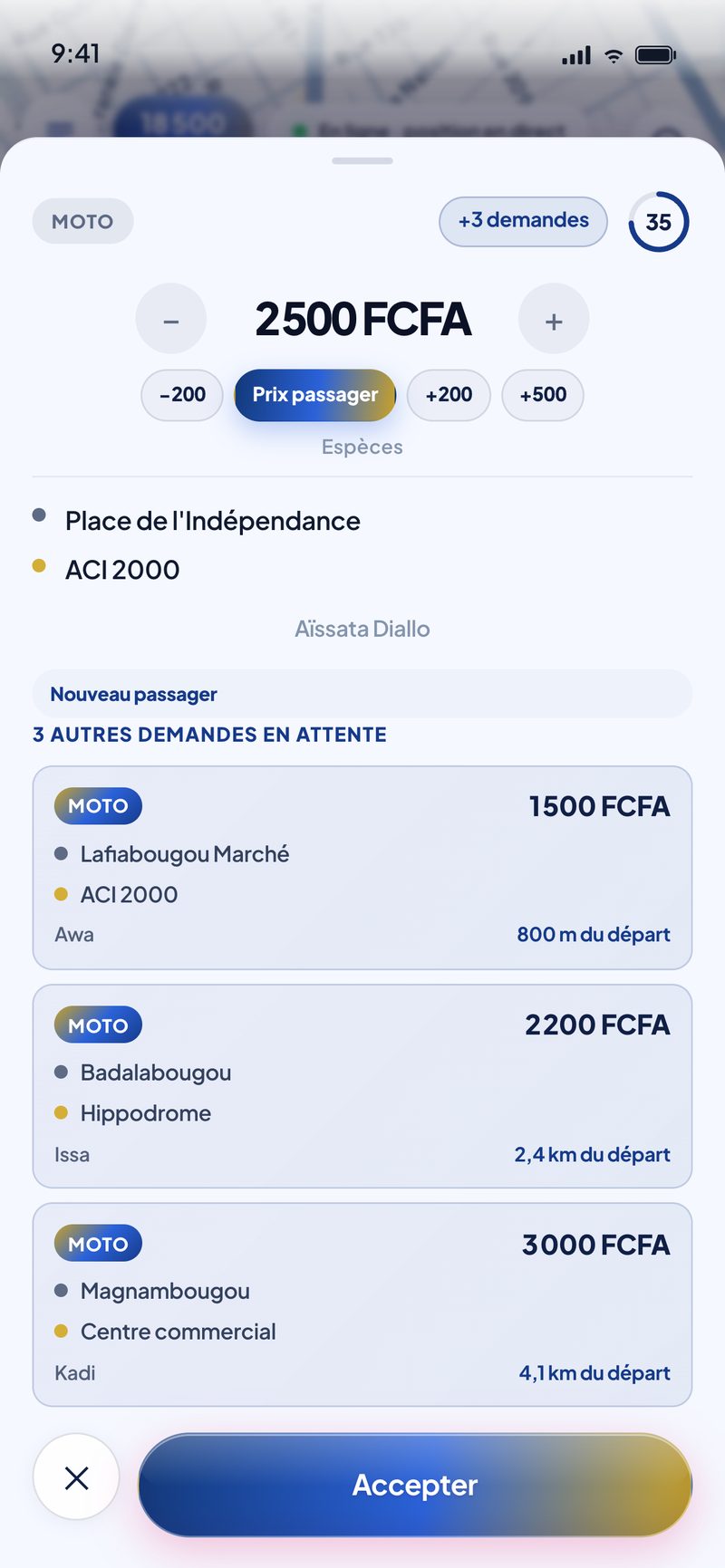Tap the grey MOTO tag at top
This screenshot has width=725, height=1568.
82,222
